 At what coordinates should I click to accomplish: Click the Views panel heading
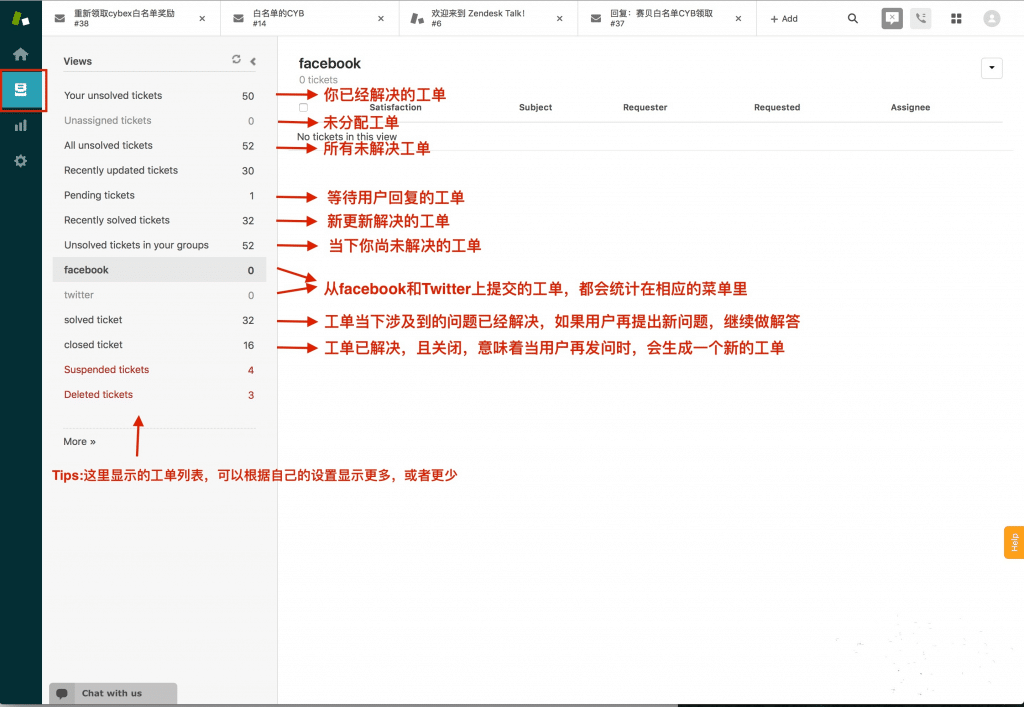(78, 61)
